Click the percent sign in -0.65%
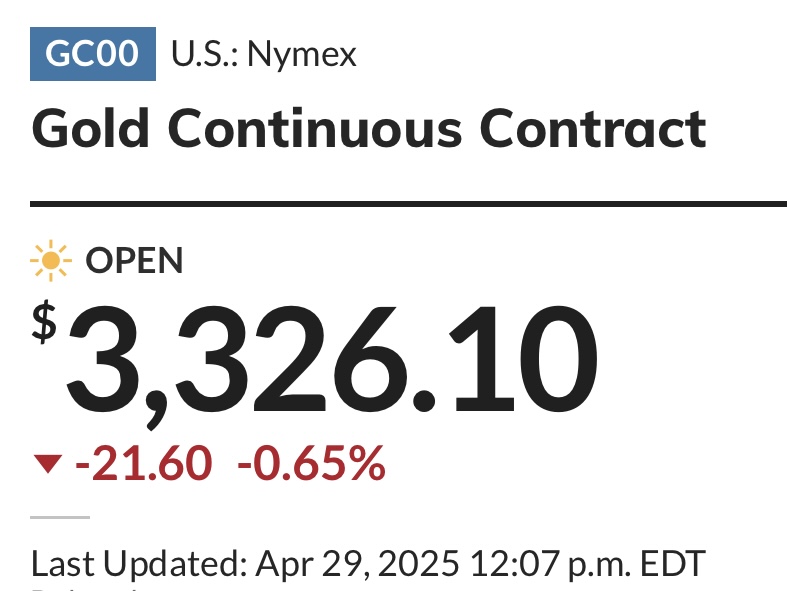Viewport: 787px width, 591px height. click(x=368, y=463)
